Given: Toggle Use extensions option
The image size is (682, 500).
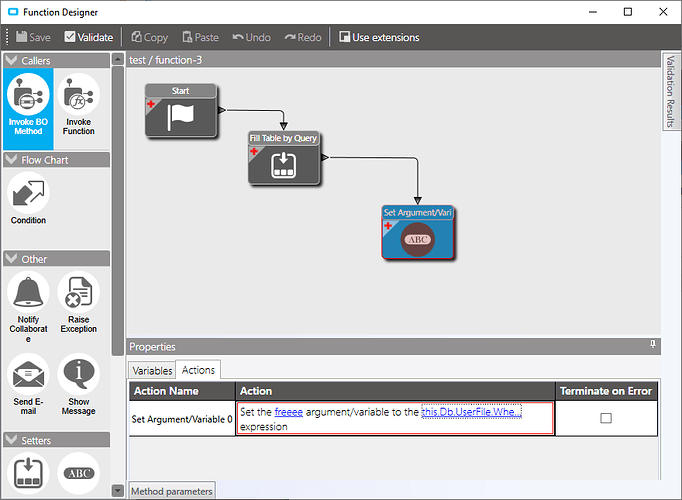Looking at the screenshot, I should click(379, 37).
